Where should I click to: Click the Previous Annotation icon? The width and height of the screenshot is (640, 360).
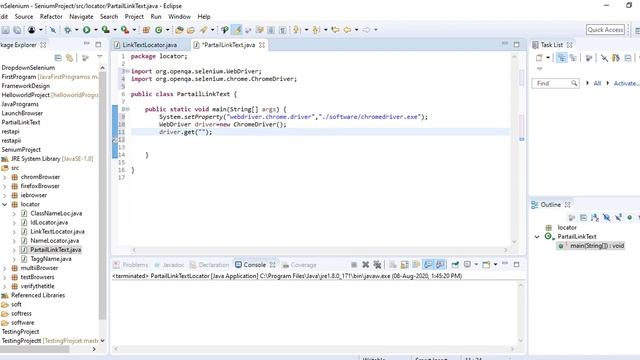click(x=316, y=30)
